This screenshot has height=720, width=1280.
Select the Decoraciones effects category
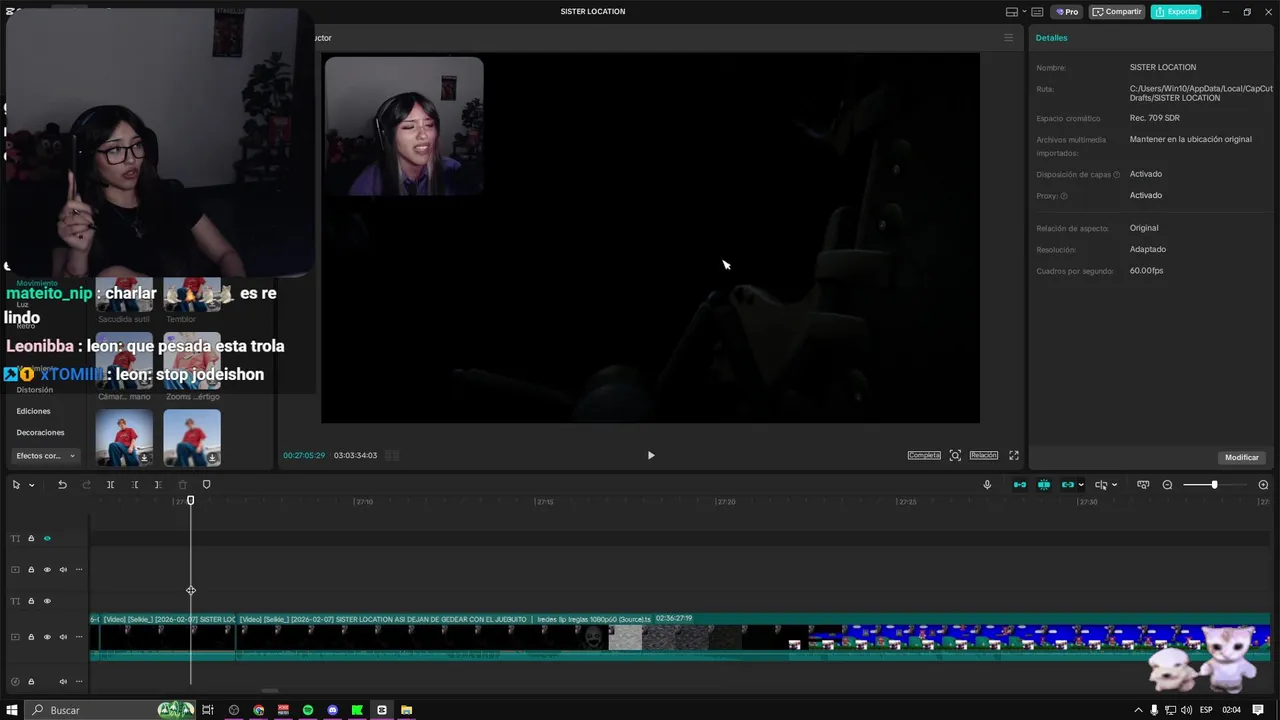(40, 433)
